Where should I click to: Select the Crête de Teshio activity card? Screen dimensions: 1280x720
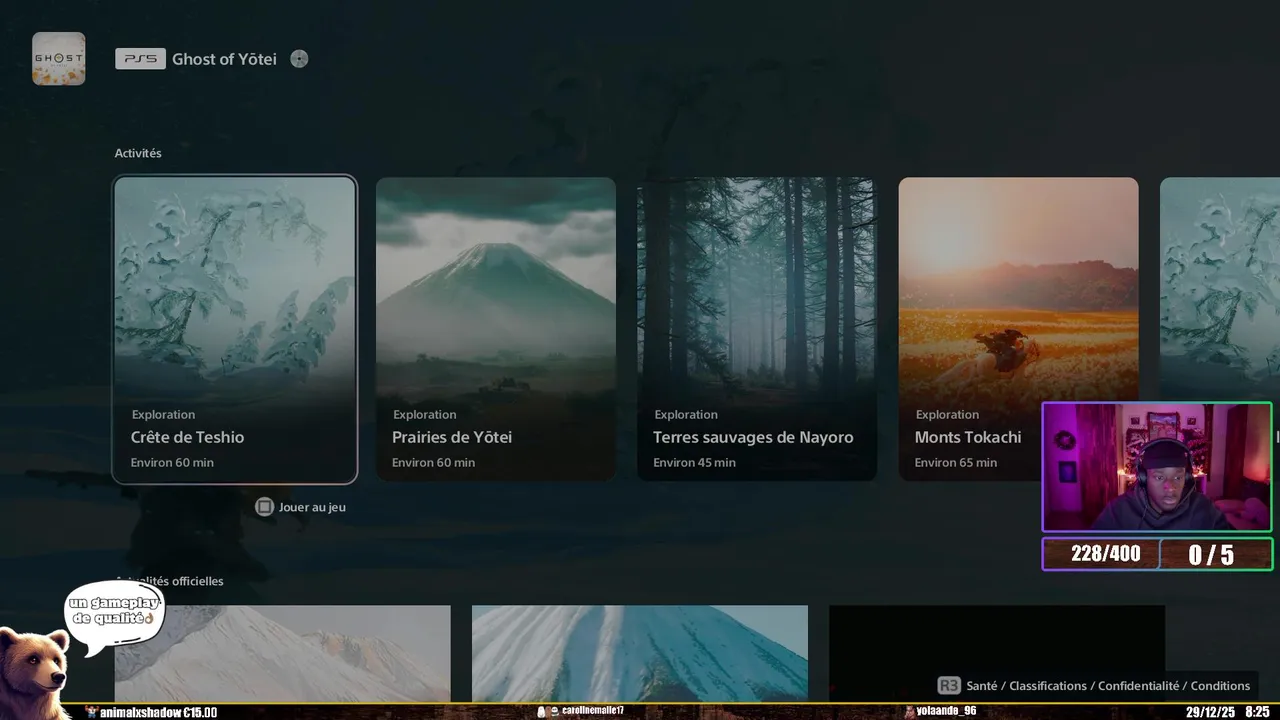[x=235, y=330]
